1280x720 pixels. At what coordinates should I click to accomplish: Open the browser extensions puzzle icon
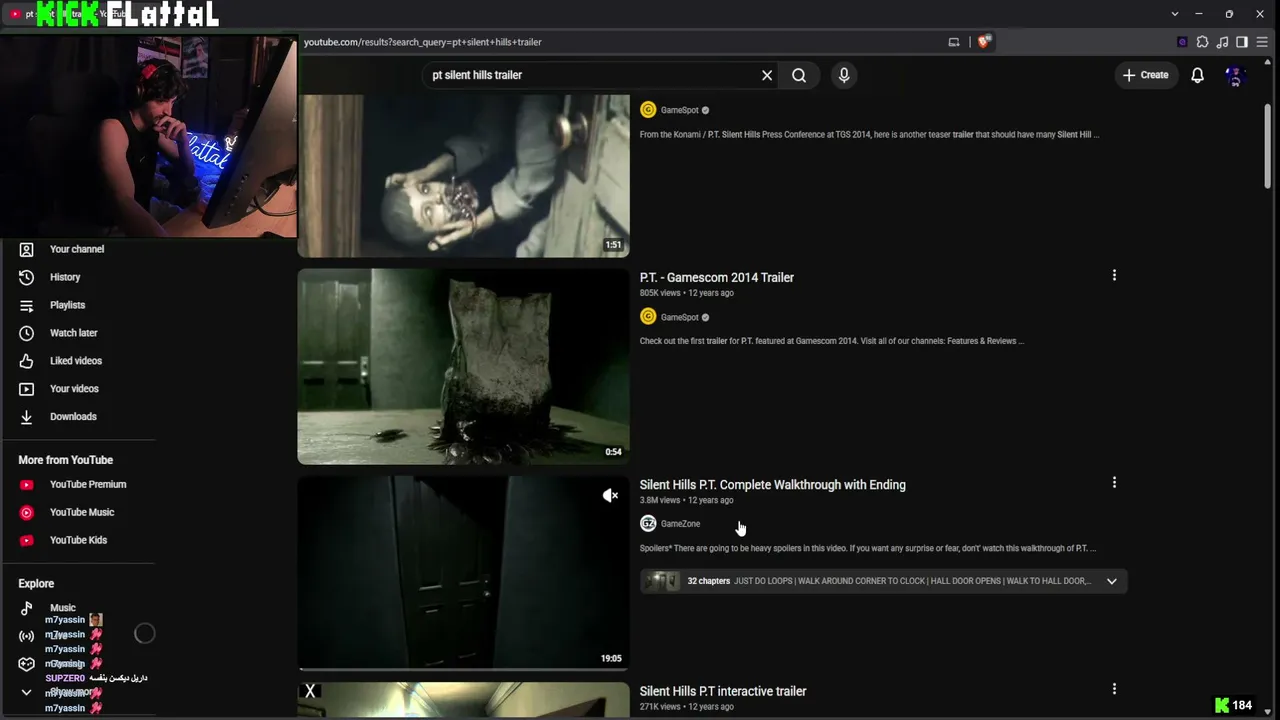coord(1202,42)
